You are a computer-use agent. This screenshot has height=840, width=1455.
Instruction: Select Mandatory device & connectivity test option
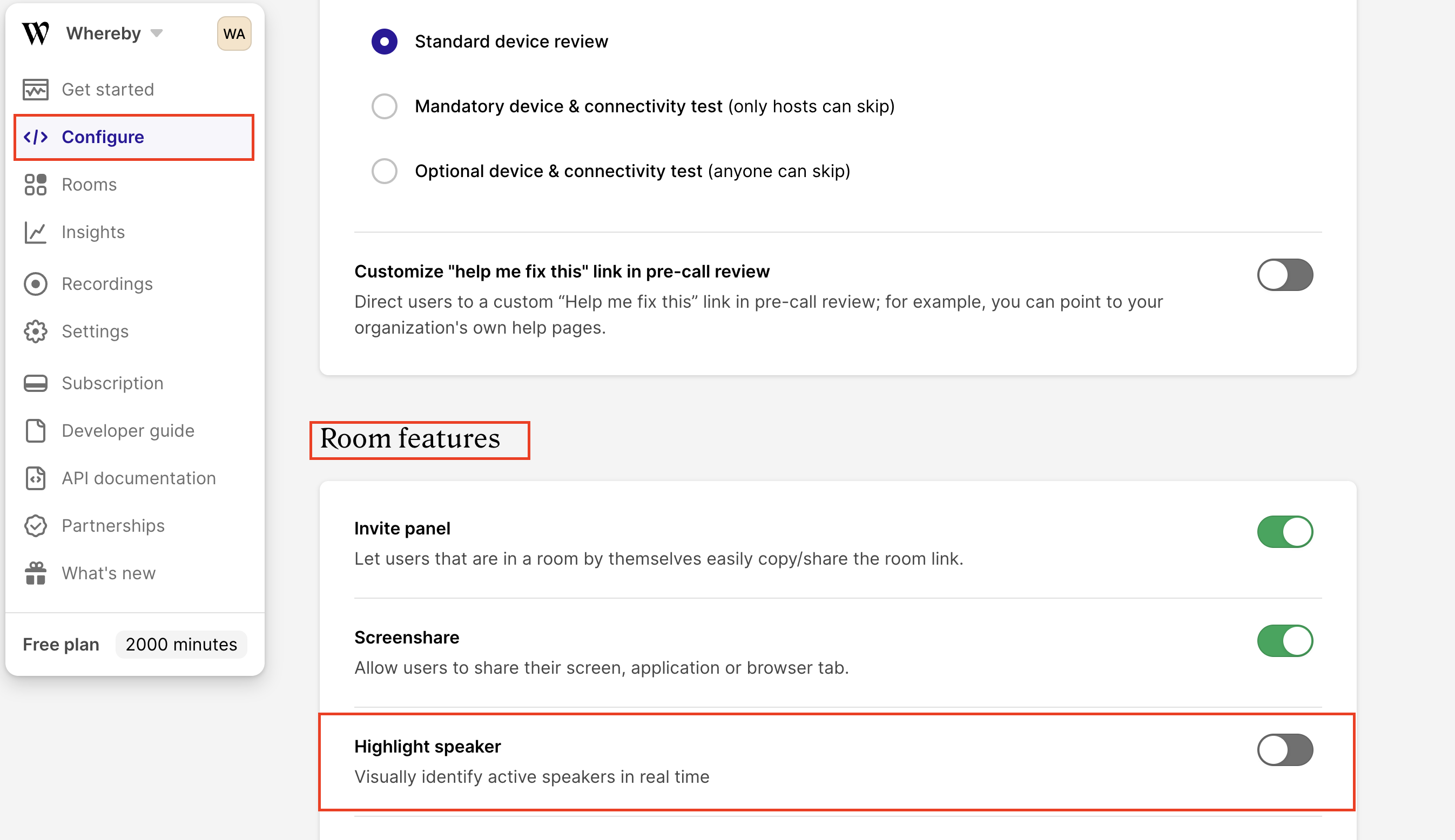385,106
